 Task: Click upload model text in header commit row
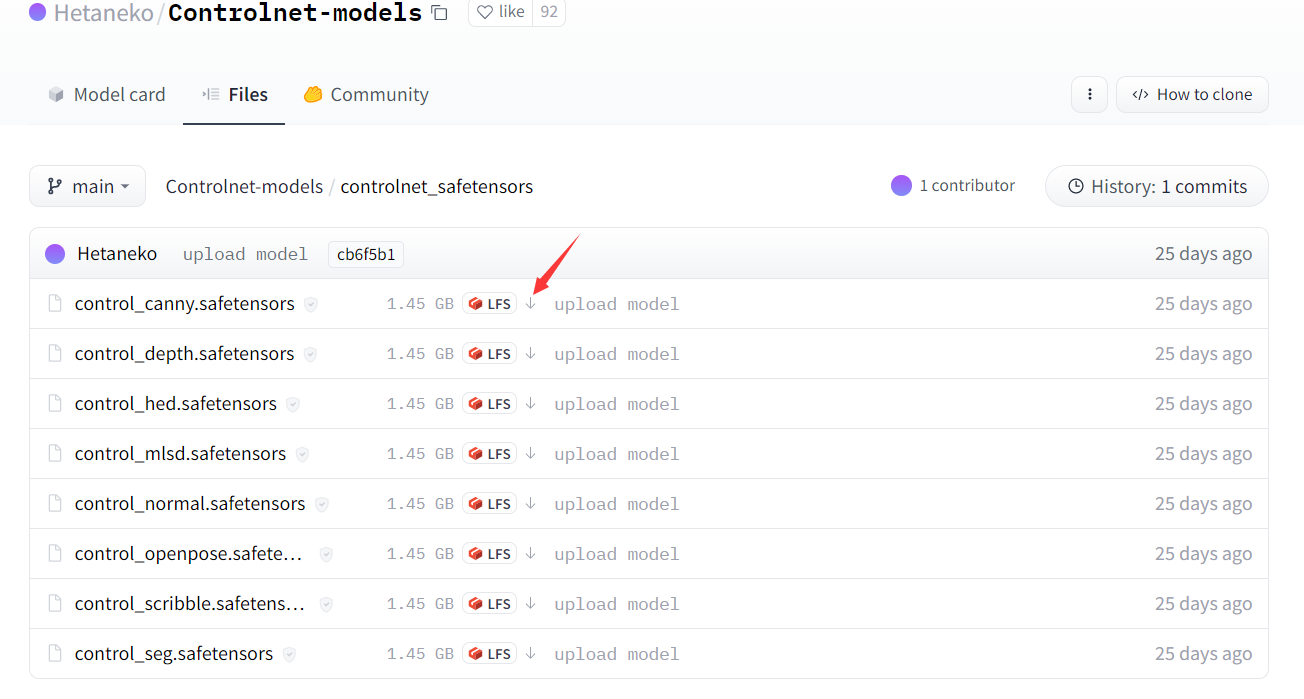245,254
